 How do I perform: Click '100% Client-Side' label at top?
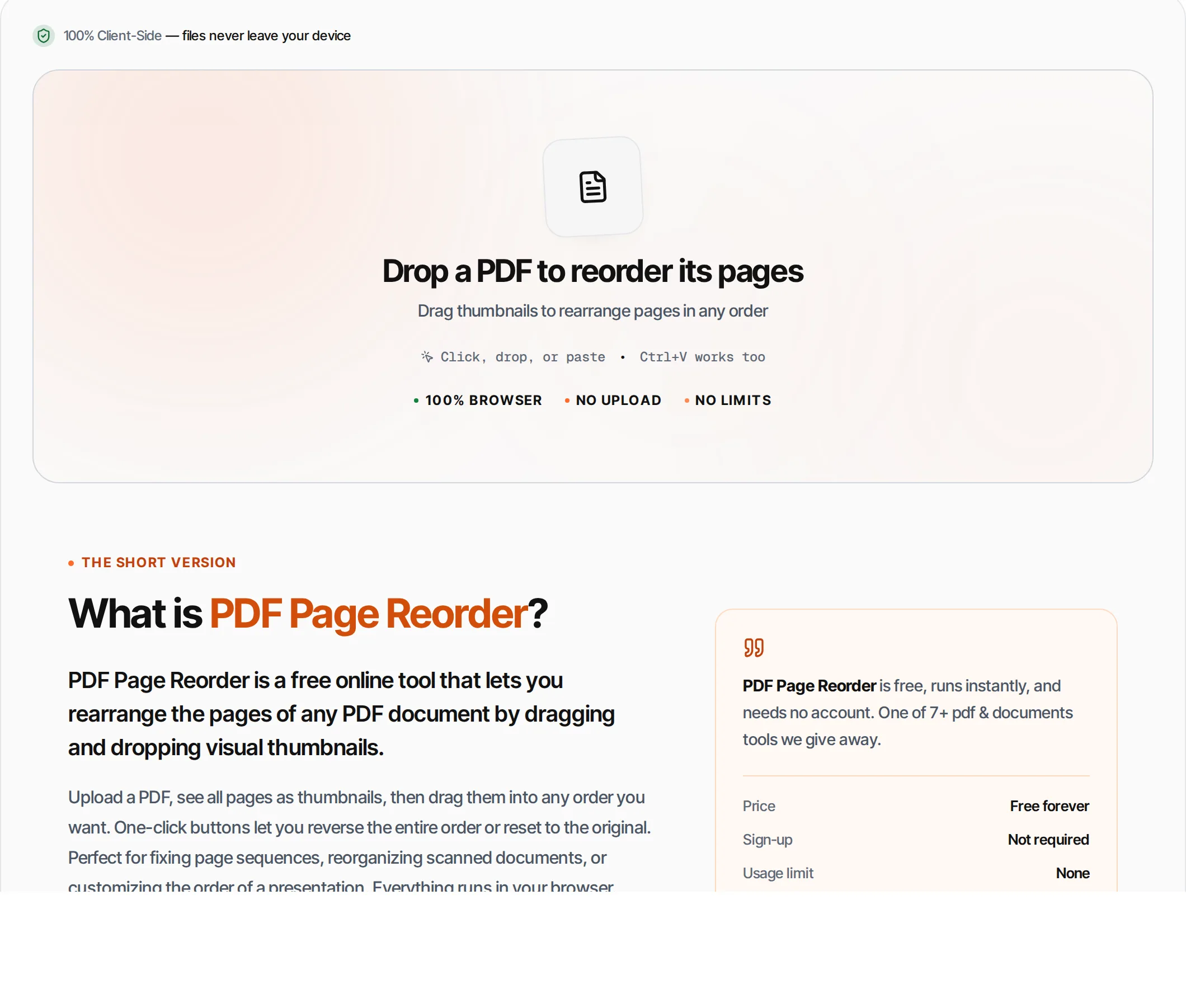pos(112,36)
